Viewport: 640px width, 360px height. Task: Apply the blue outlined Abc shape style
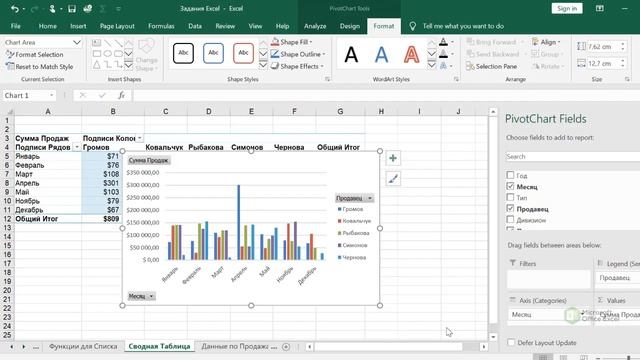pyautogui.click(x=213, y=53)
